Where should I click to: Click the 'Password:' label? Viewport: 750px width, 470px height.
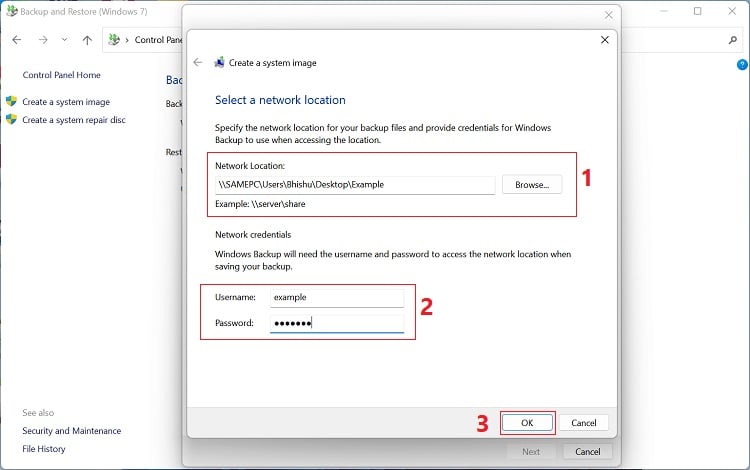(234, 323)
